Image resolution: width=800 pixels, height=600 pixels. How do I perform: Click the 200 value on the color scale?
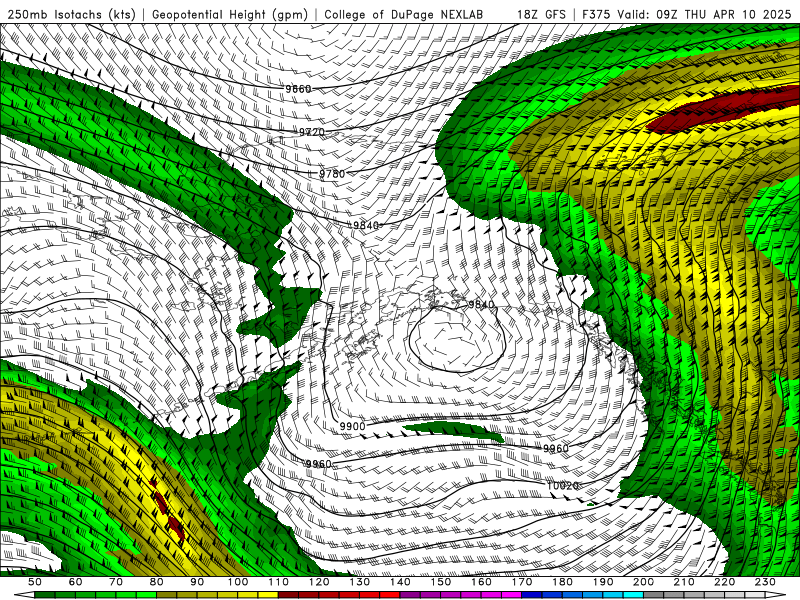tap(643, 582)
